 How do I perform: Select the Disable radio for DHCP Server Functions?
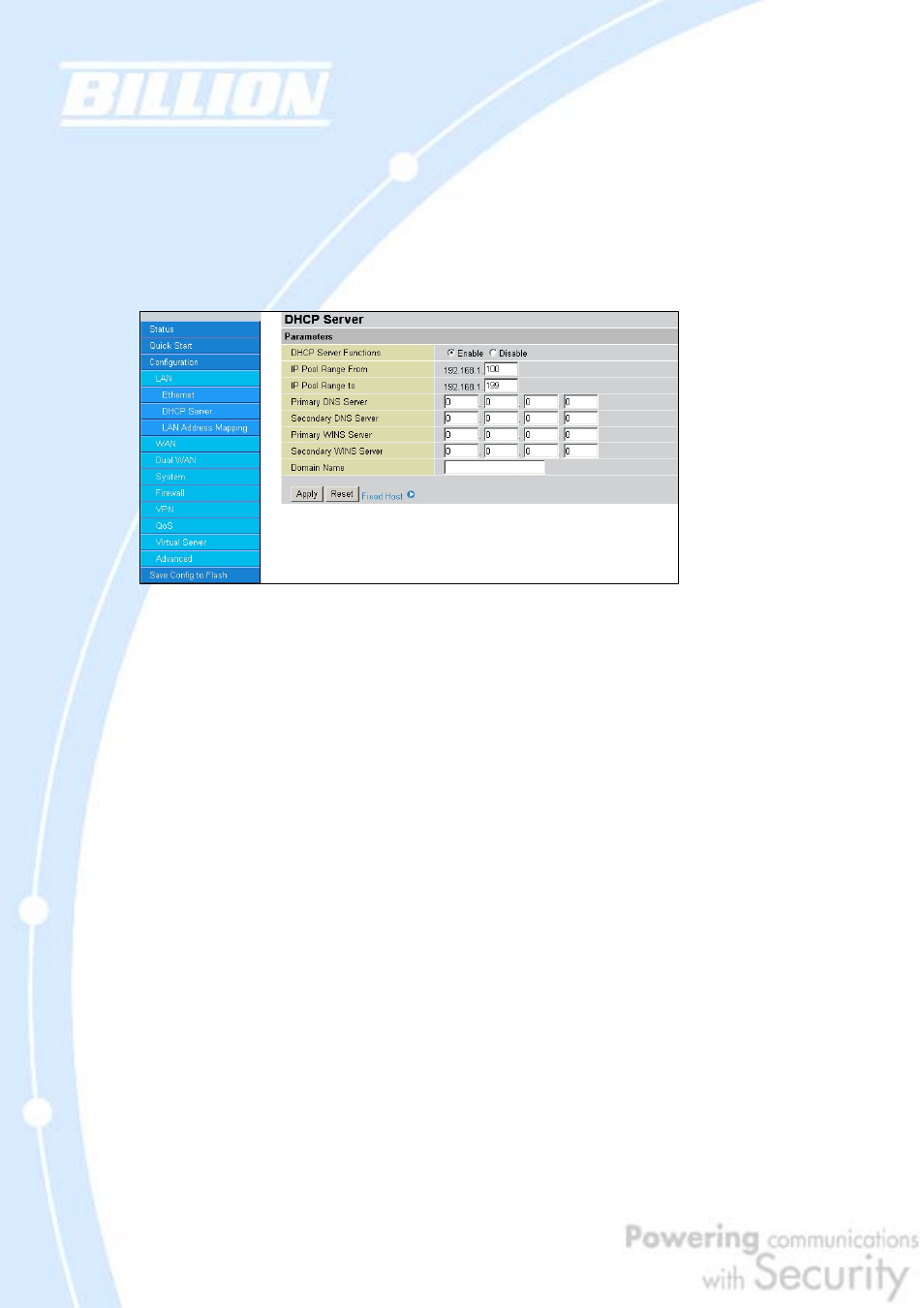(492, 353)
